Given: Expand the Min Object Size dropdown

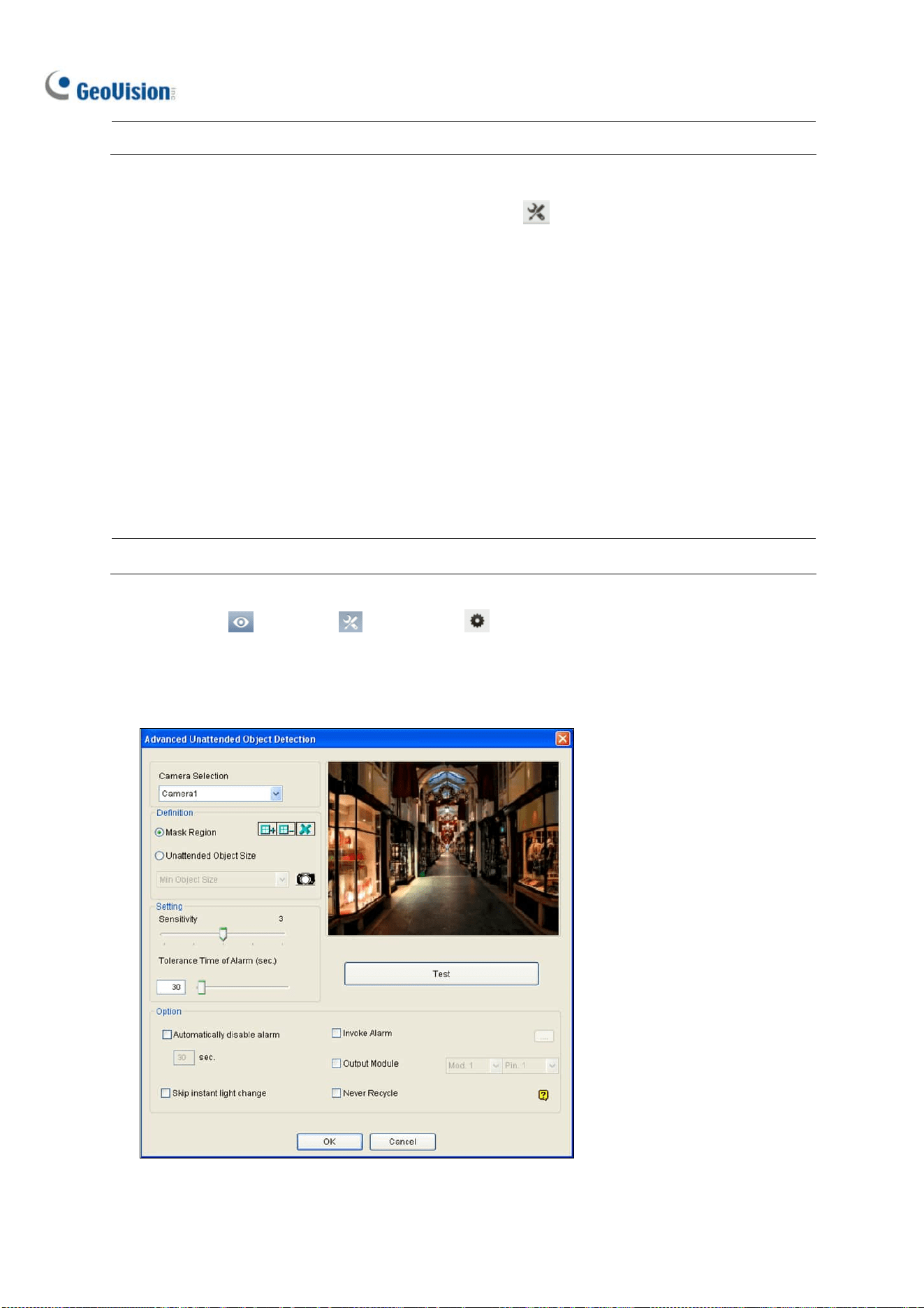Looking at the screenshot, I should click(x=223, y=879).
